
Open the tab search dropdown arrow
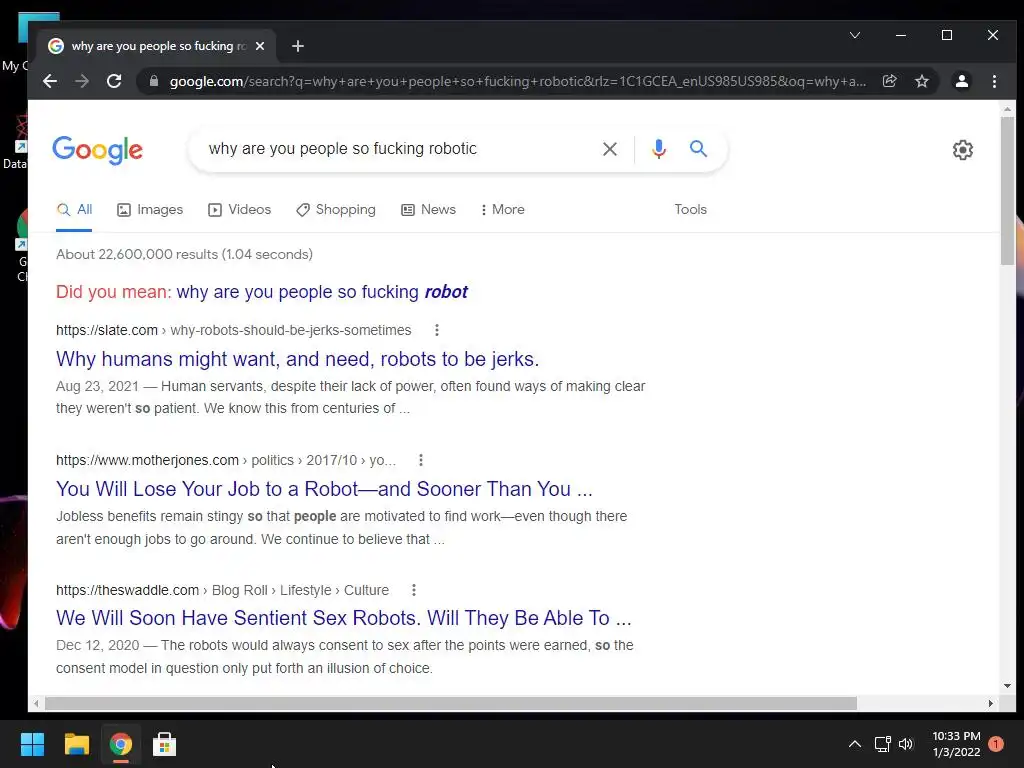855,35
